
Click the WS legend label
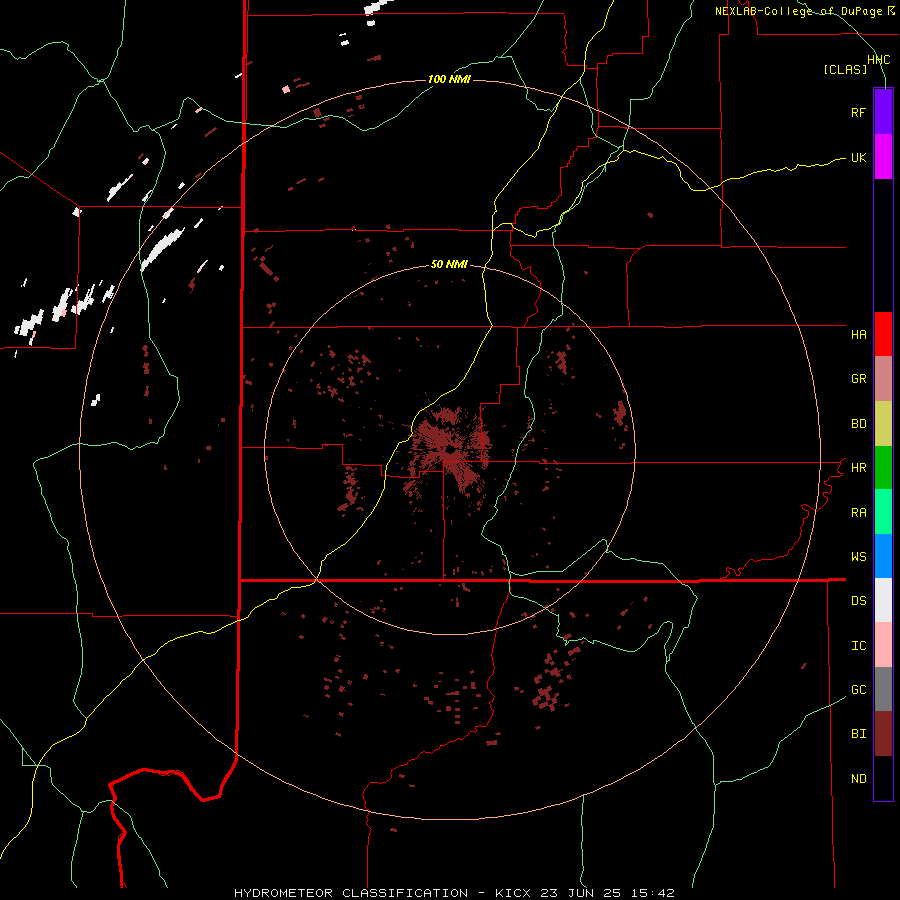pyautogui.click(x=858, y=556)
